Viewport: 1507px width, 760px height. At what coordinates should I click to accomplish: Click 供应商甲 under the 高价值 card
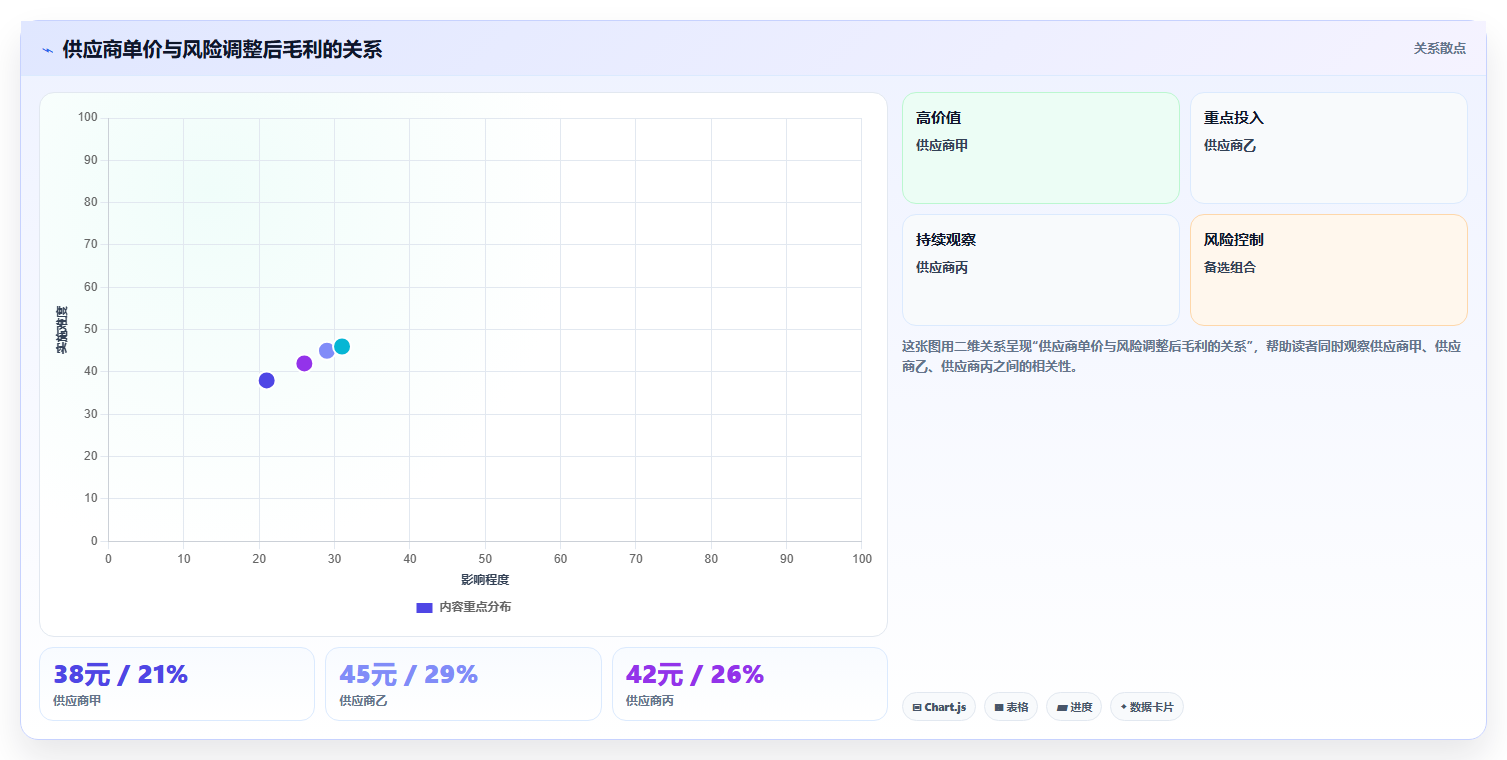[942, 145]
